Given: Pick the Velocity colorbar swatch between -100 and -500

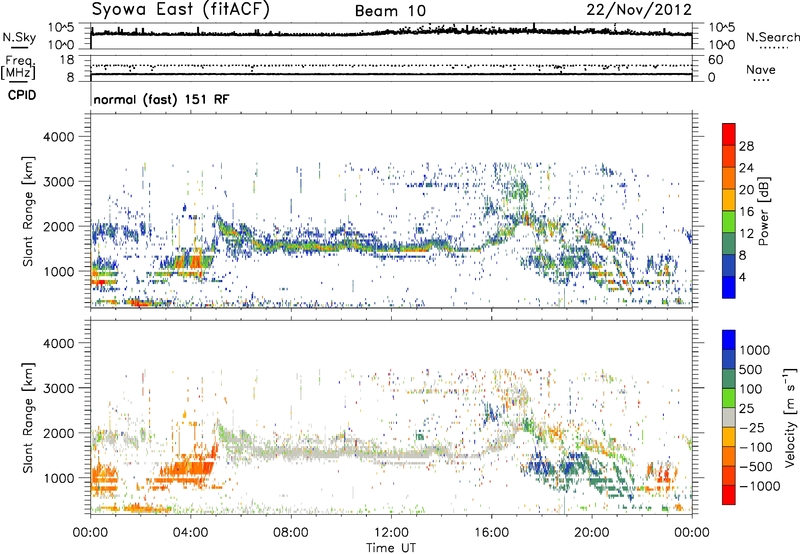Looking at the screenshot, I should point(729,457).
